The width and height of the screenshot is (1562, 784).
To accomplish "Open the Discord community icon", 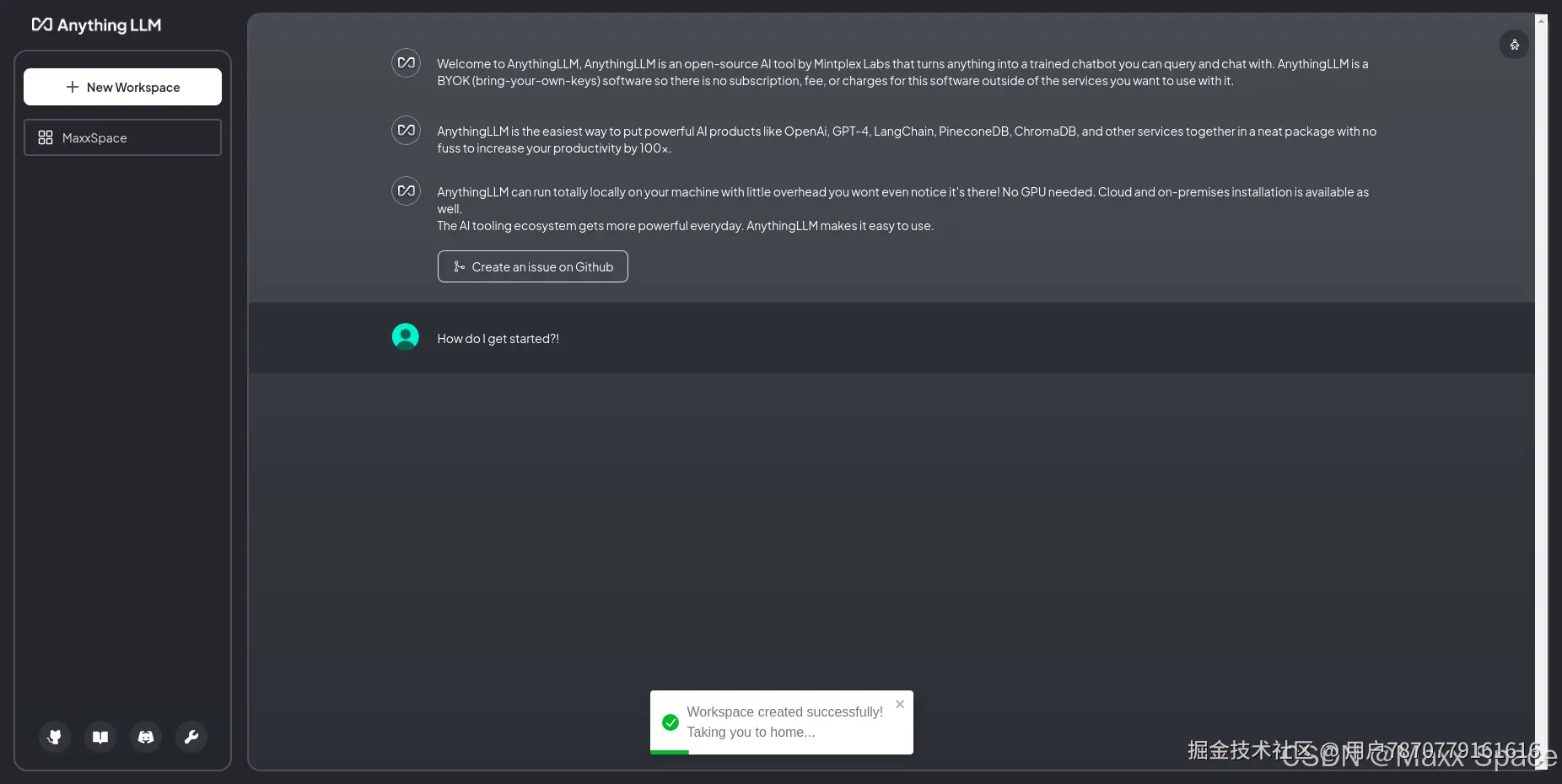I will pyautogui.click(x=146, y=737).
